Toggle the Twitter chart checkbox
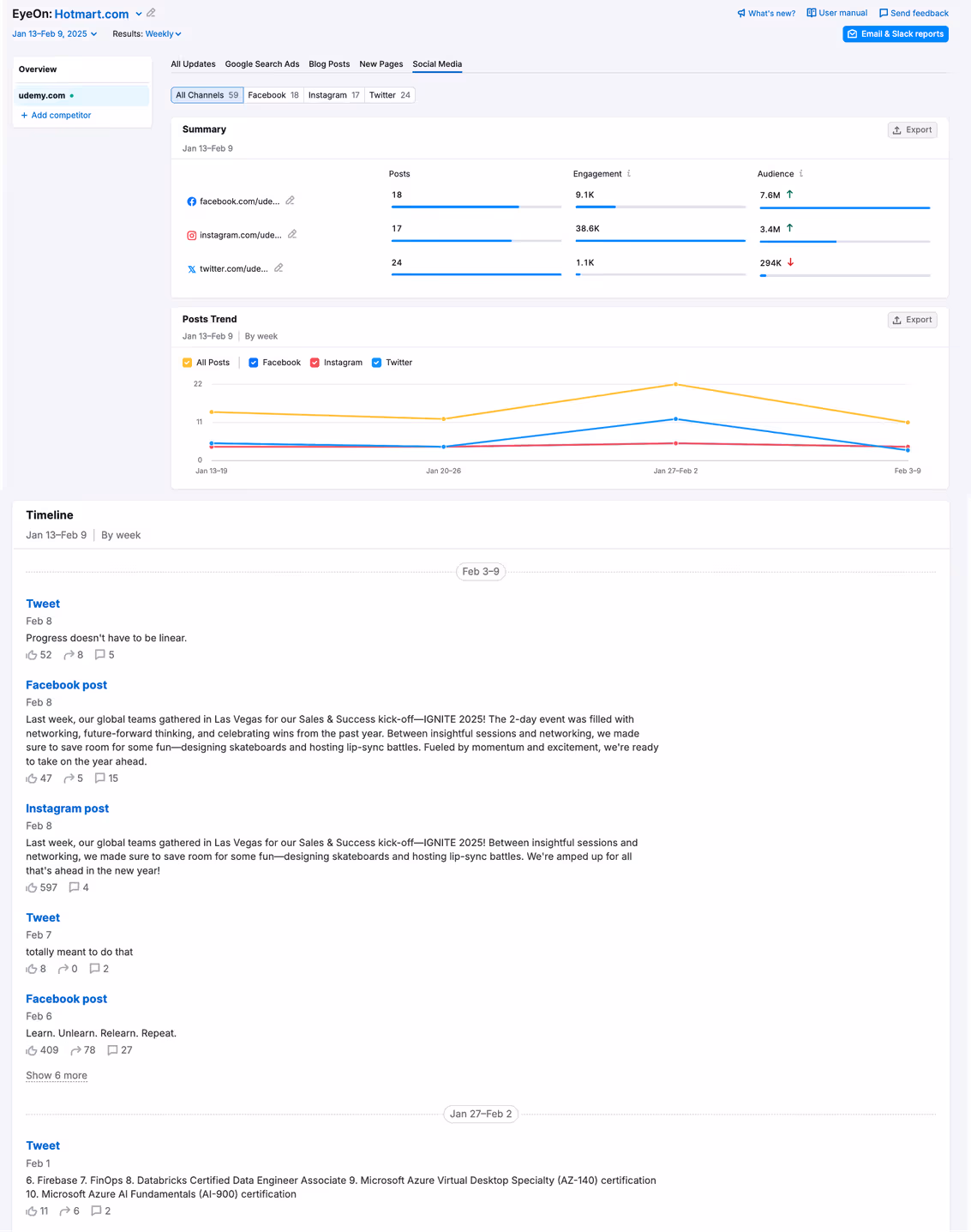This screenshot has height=1232, width=971. 376,363
